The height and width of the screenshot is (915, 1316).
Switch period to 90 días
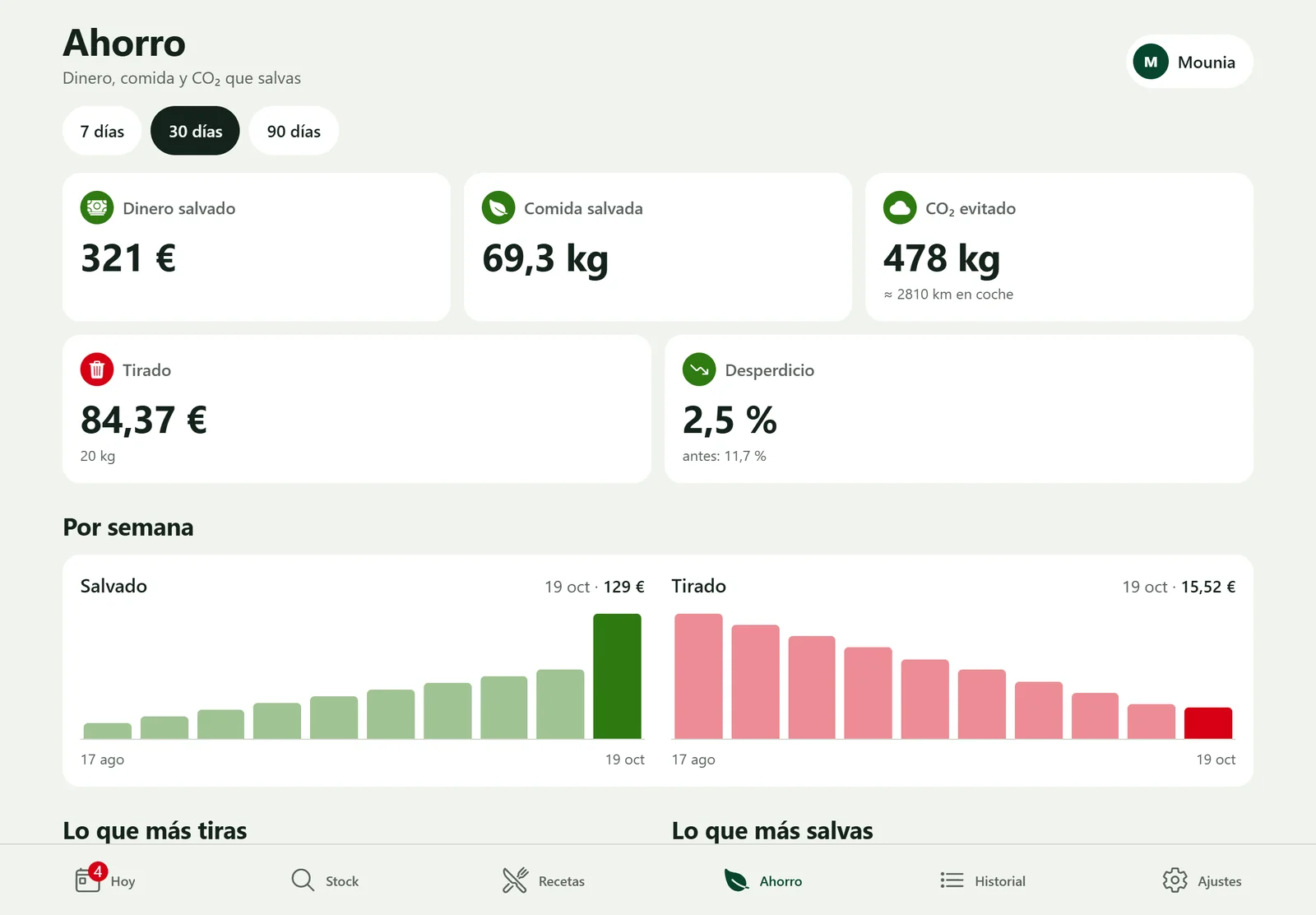click(294, 131)
